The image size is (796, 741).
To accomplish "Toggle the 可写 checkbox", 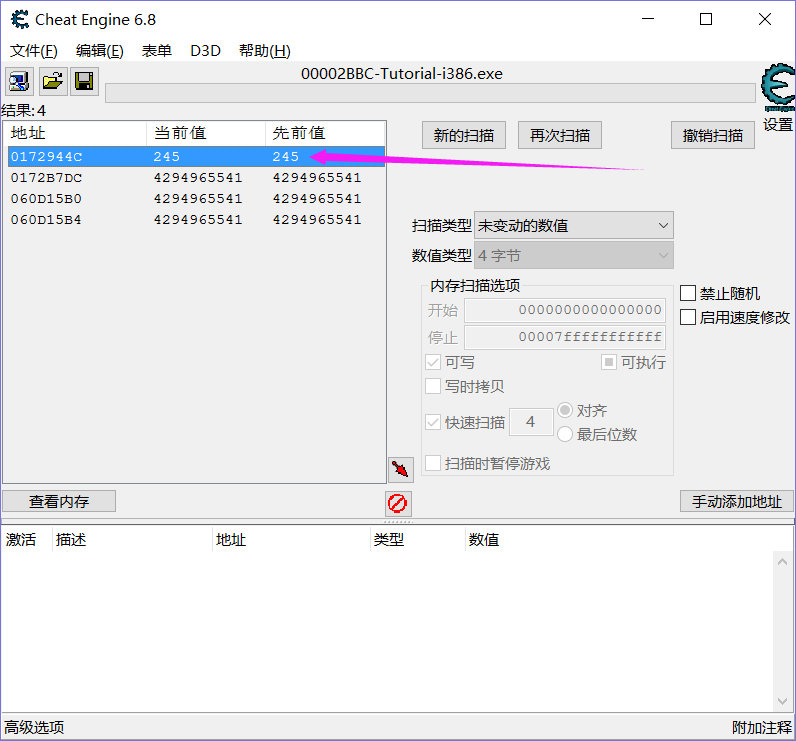I will tap(433, 362).
